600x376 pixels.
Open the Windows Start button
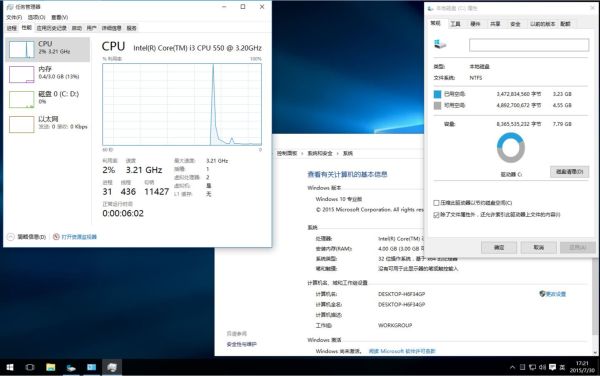(x=10, y=367)
